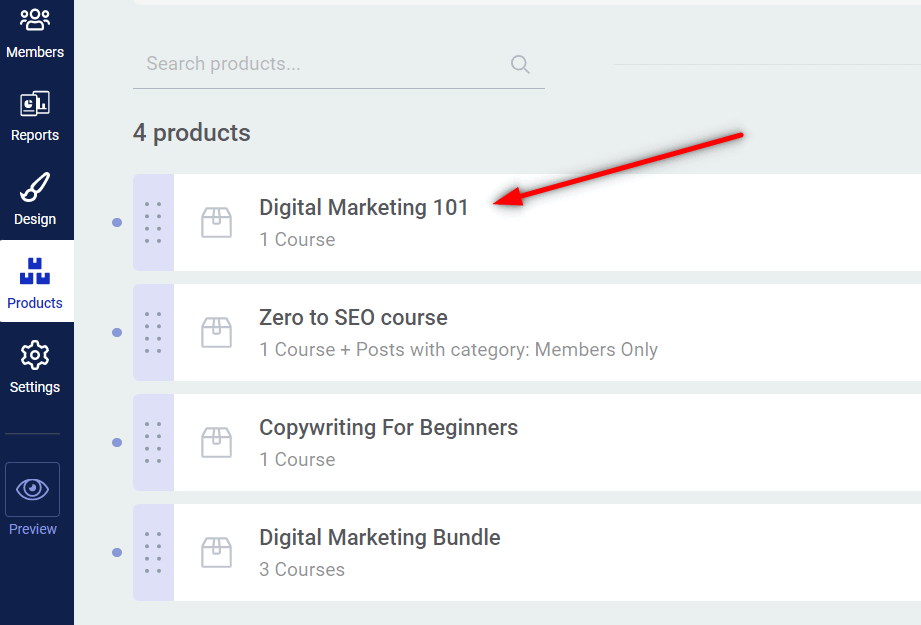Open the Reports sidebar icon
Viewport: 921px width, 625px height.
35,104
